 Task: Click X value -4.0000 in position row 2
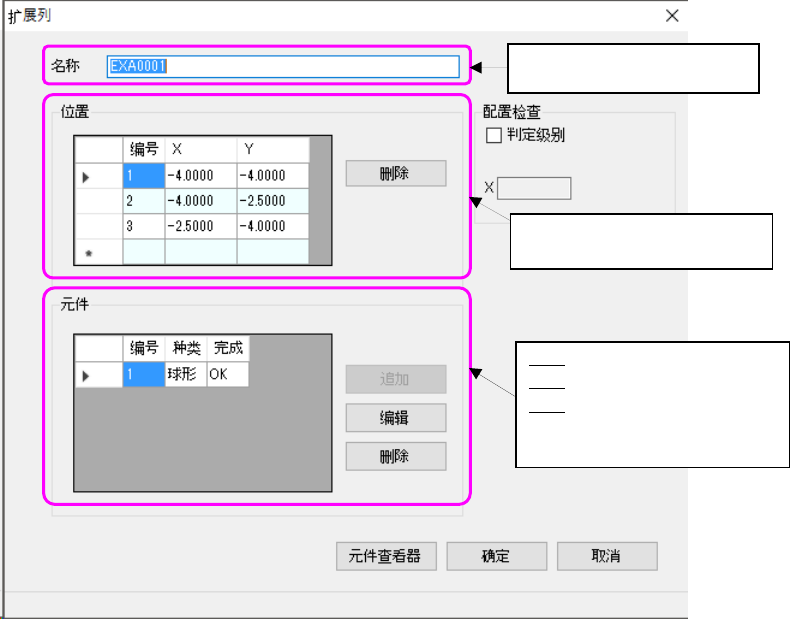tap(201, 201)
